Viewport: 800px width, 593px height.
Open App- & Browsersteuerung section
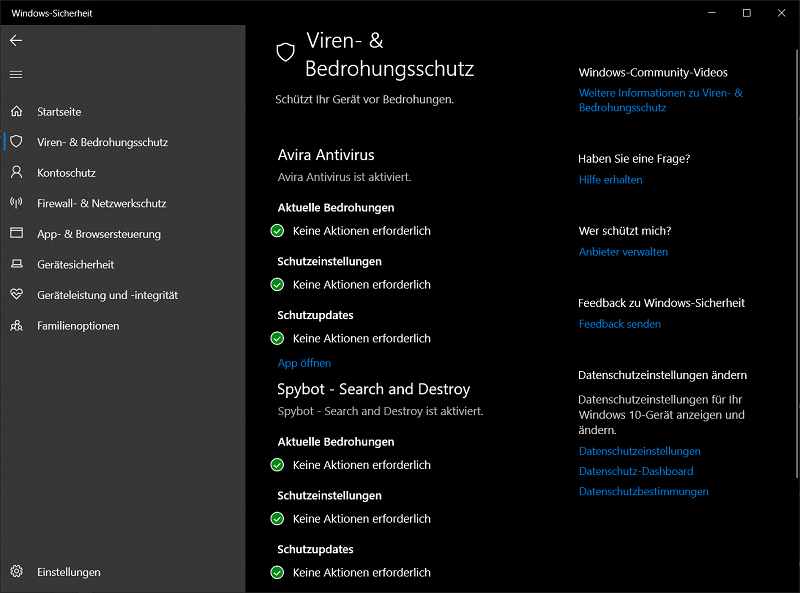[x=122, y=234]
